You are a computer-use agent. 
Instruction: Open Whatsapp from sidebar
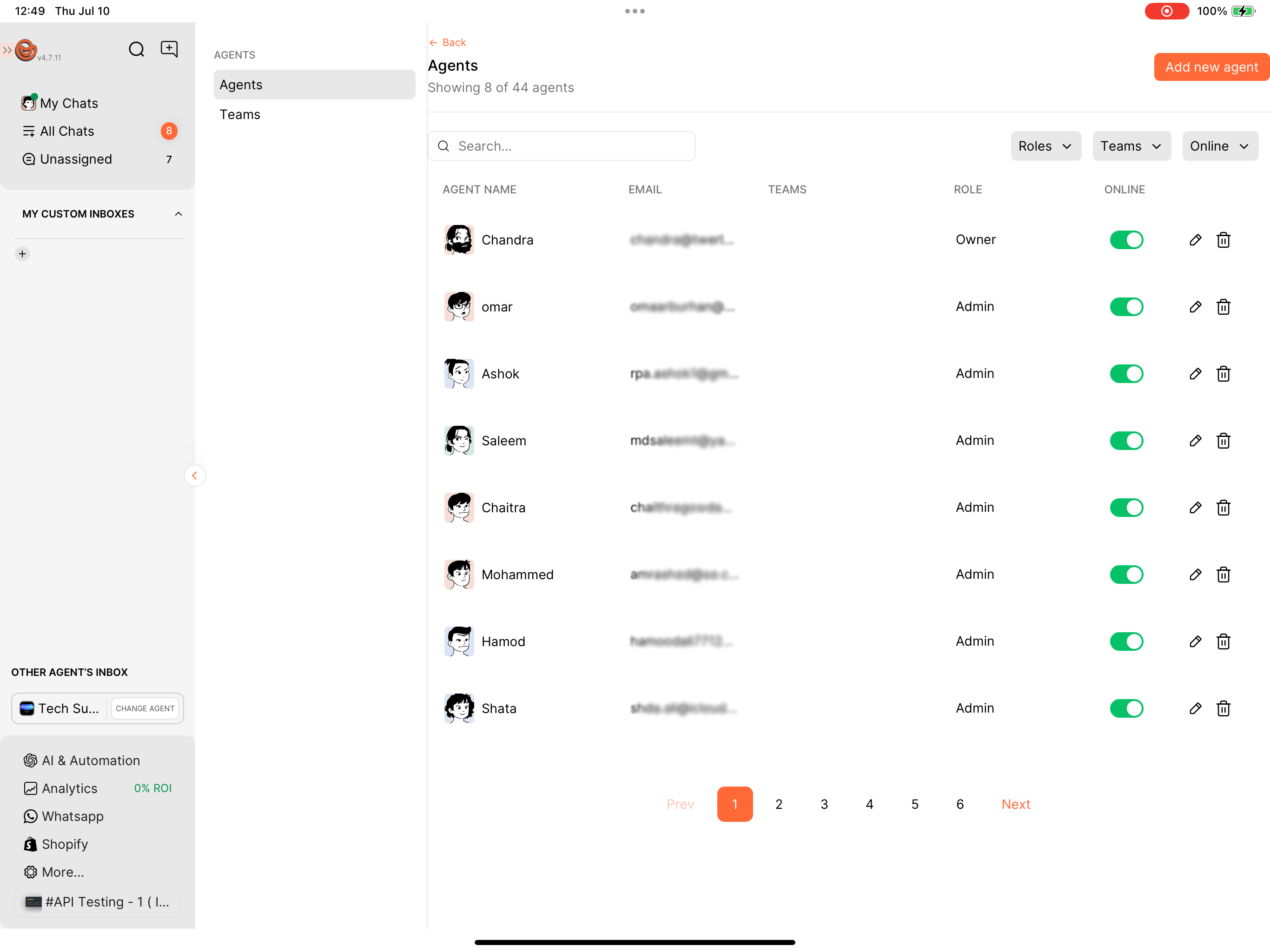click(x=64, y=816)
